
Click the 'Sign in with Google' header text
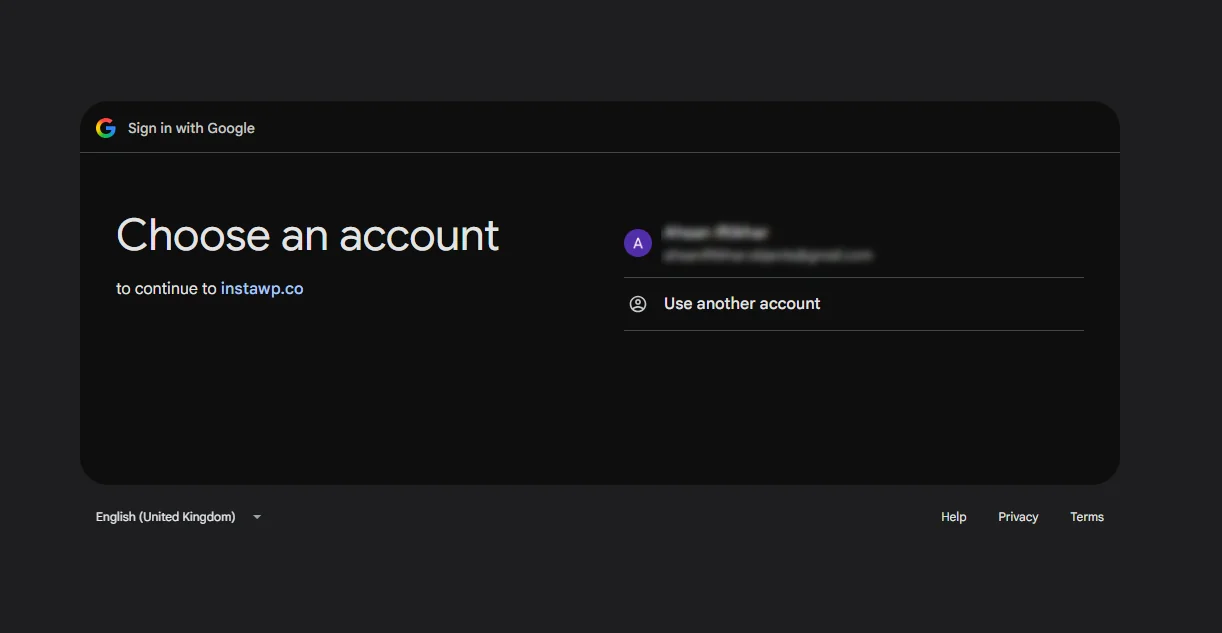[x=191, y=128]
